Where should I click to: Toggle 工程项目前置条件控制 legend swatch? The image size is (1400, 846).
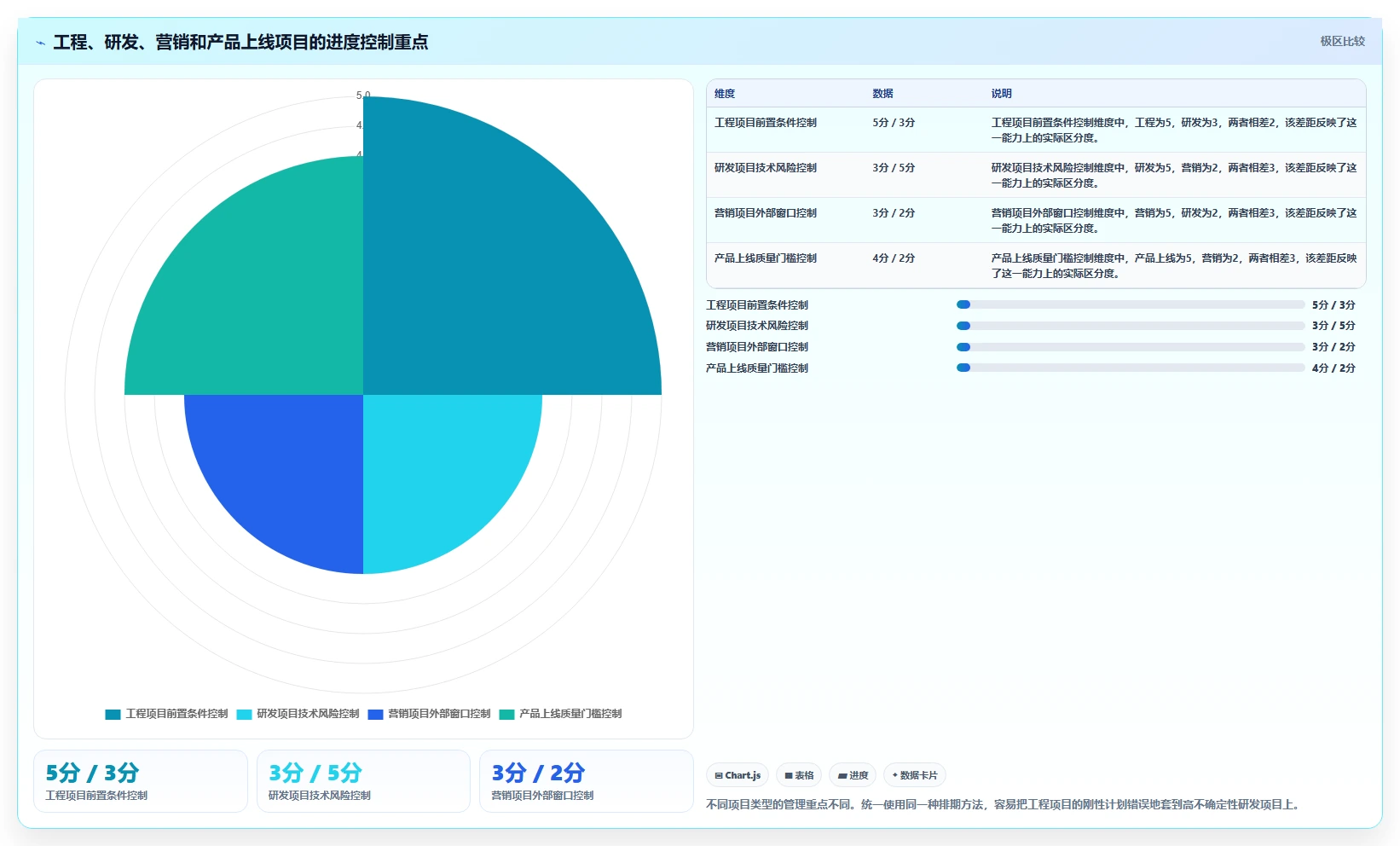(113, 715)
